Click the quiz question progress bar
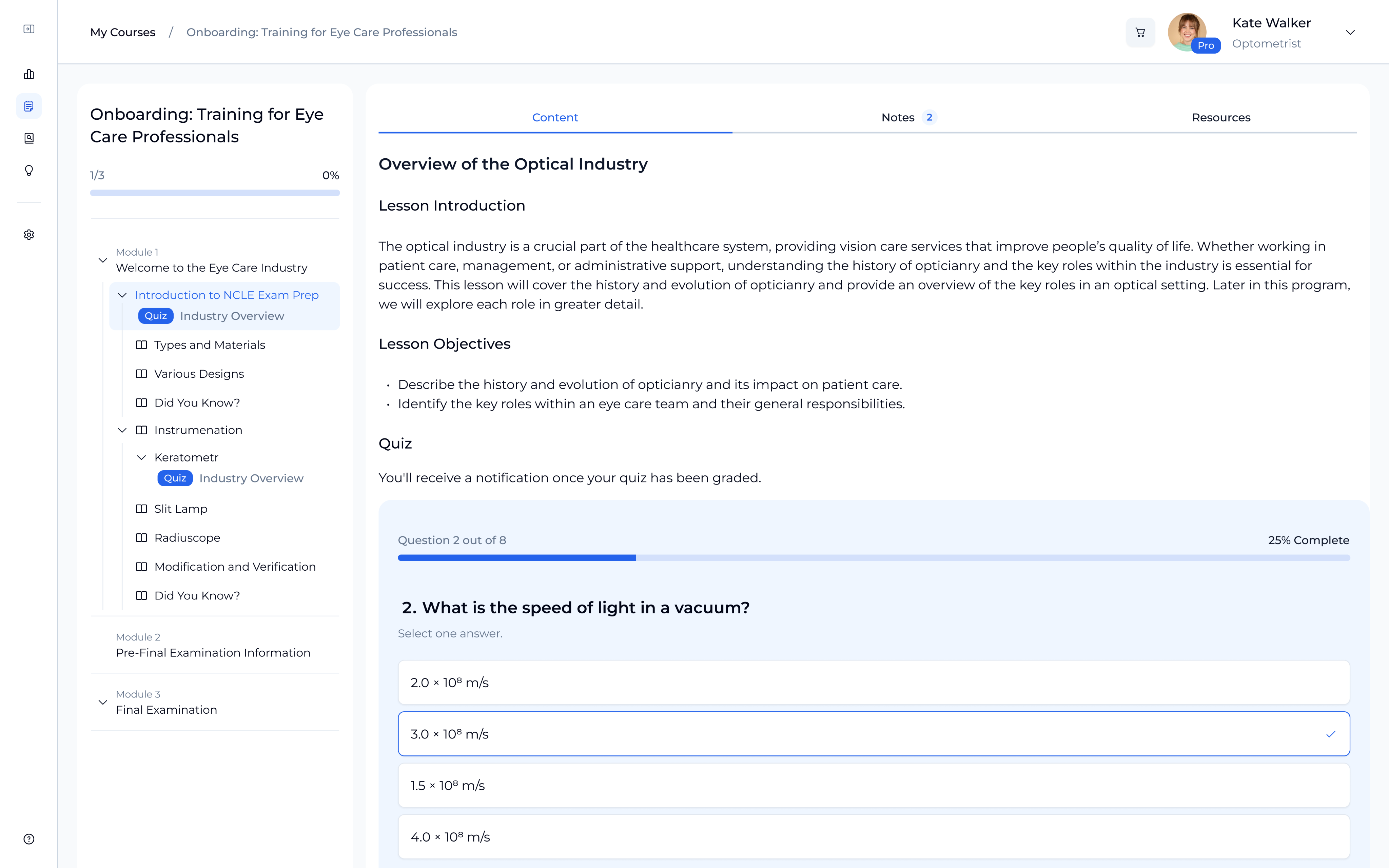The width and height of the screenshot is (1389, 868). 873,557
